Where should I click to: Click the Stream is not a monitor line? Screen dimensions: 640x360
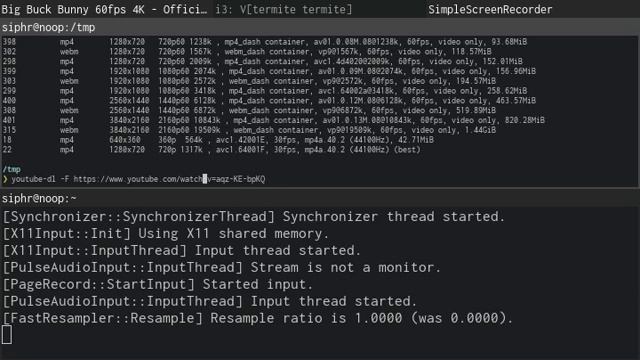point(222,268)
